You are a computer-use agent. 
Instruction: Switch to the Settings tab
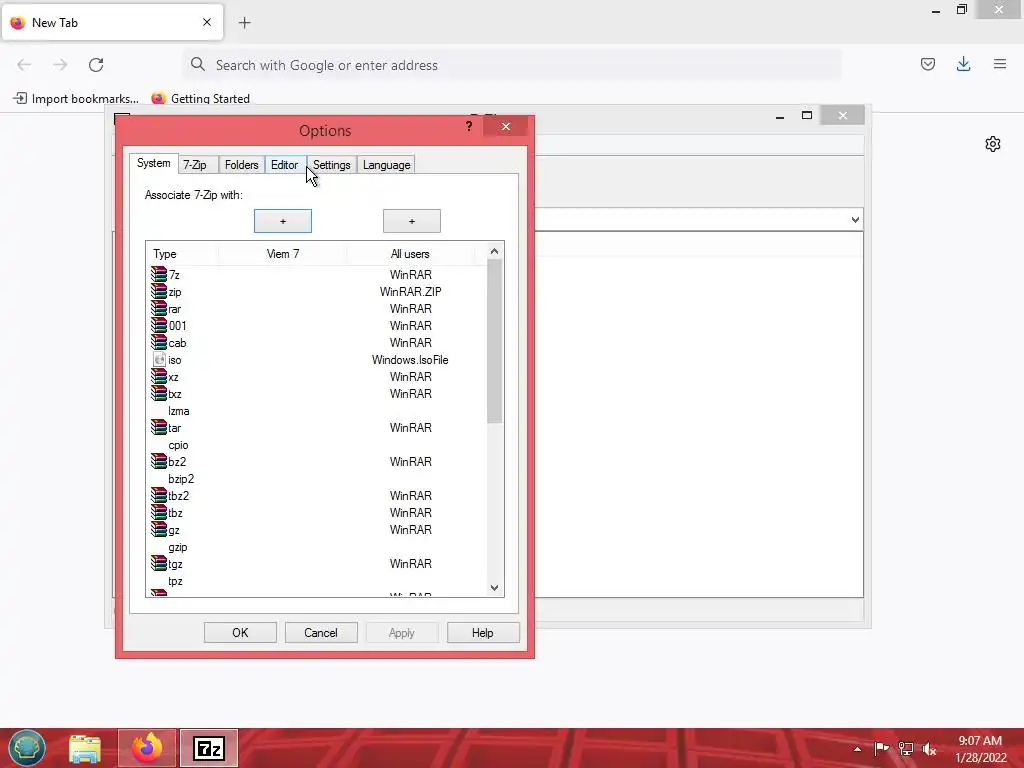[x=332, y=165]
